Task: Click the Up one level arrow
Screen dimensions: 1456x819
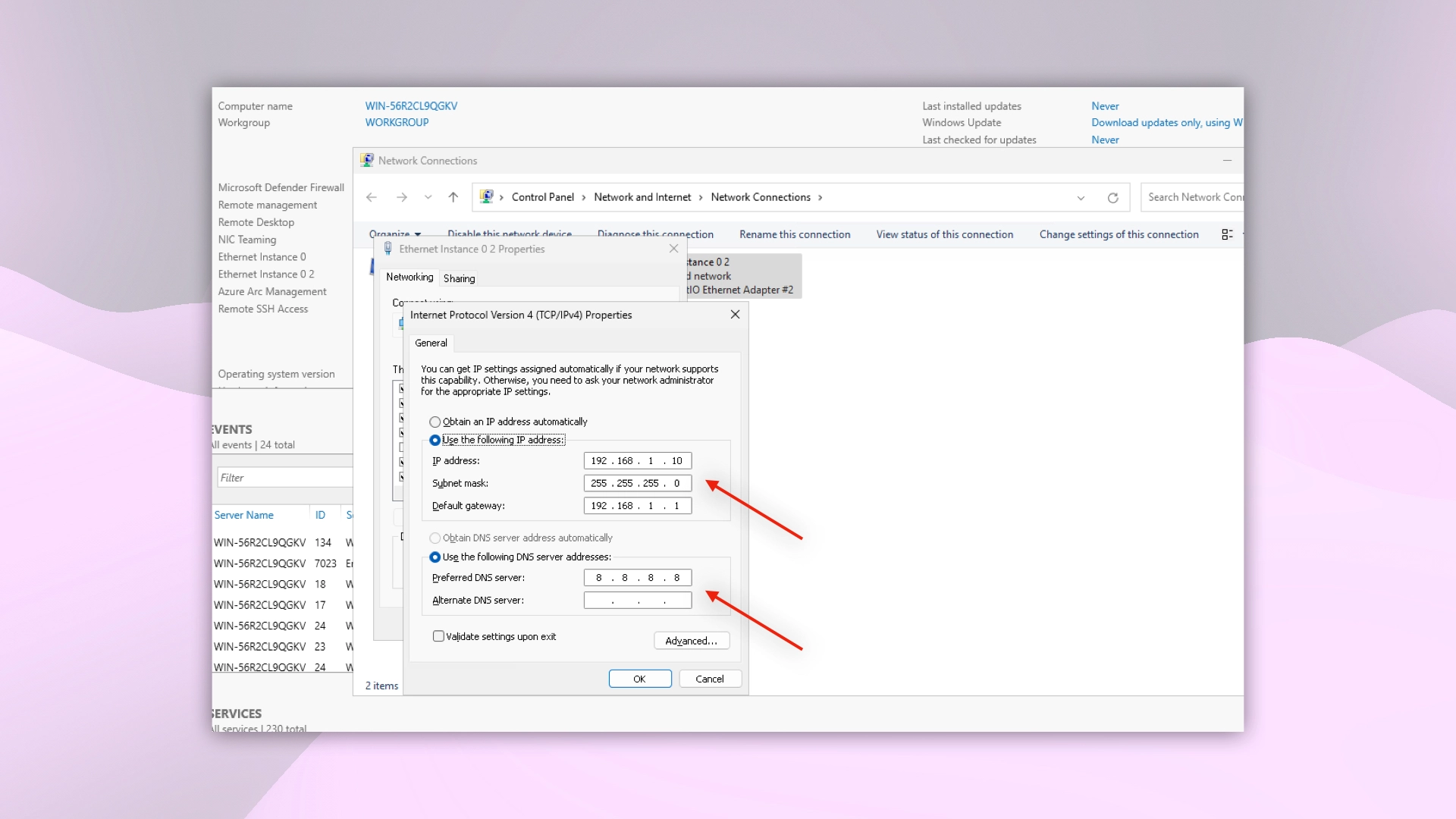Action: click(453, 197)
